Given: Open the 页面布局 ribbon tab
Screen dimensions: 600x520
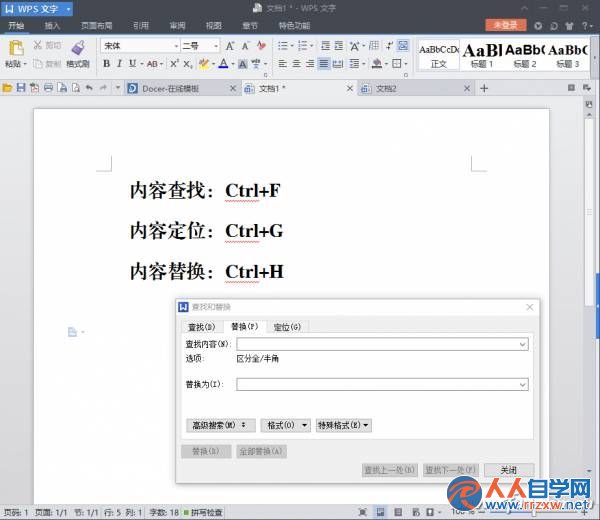Looking at the screenshot, I should click(x=96, y=26).
